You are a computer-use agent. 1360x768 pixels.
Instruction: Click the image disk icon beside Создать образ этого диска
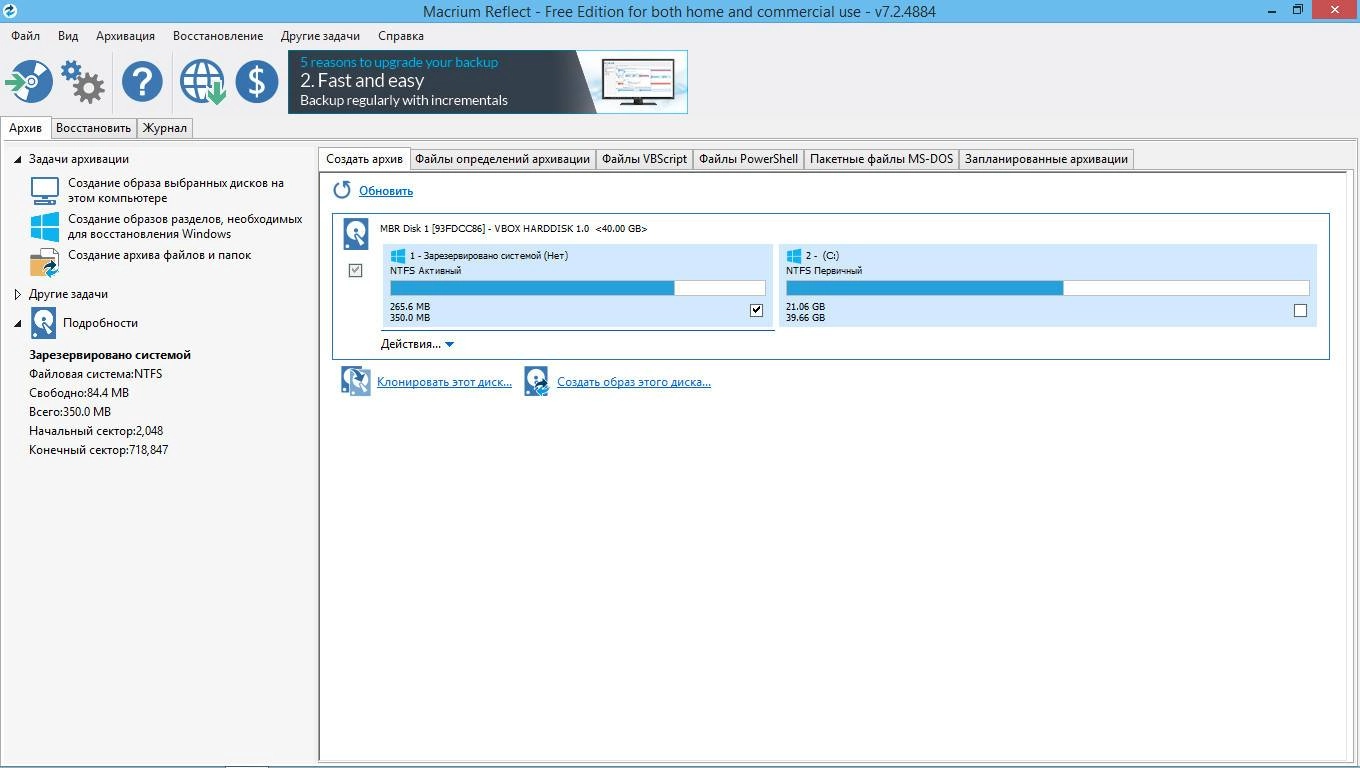click(x=537, y=381)
